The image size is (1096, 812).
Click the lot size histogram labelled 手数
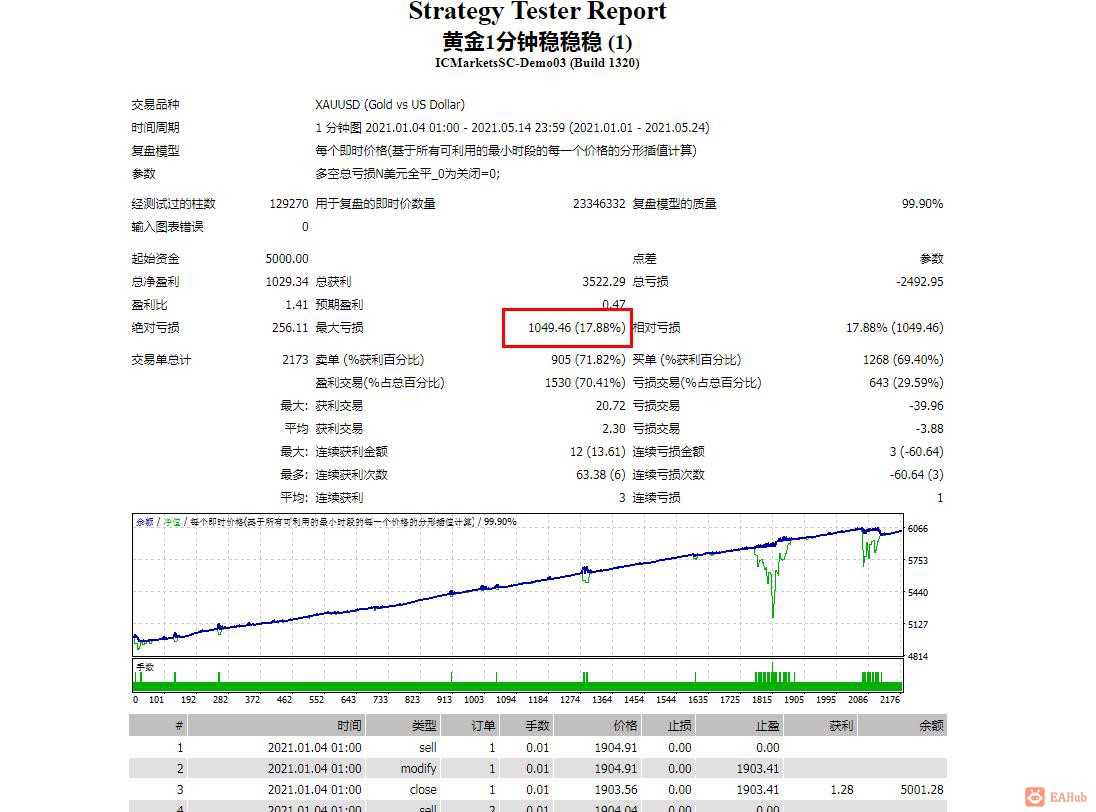[517, 676]
